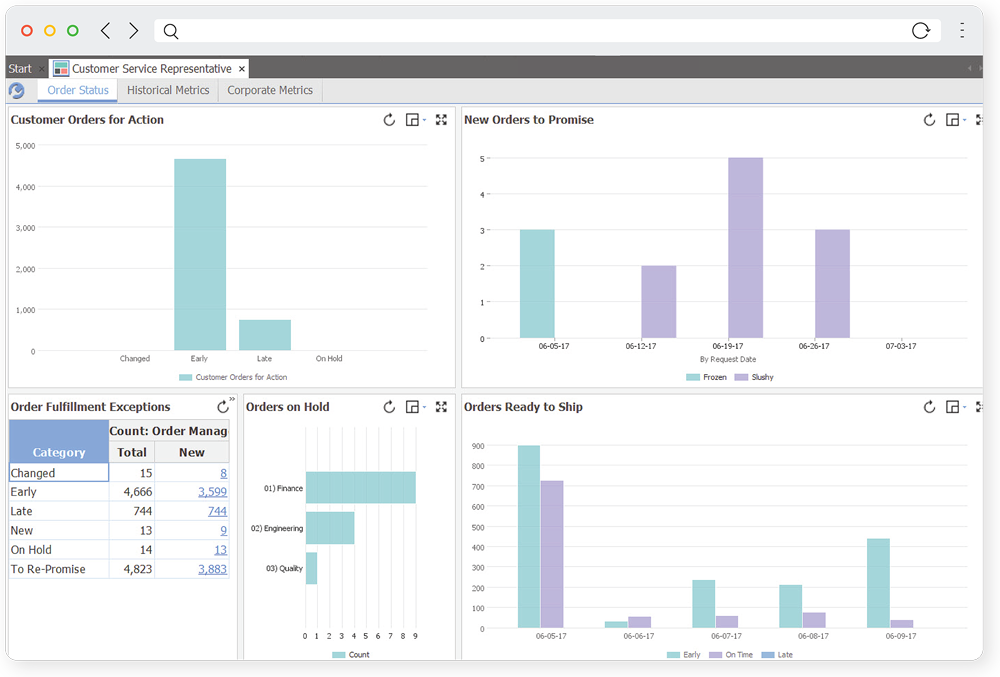
Task: Switch to the Historical Metrics tab
Action: (x=168, y=90)
